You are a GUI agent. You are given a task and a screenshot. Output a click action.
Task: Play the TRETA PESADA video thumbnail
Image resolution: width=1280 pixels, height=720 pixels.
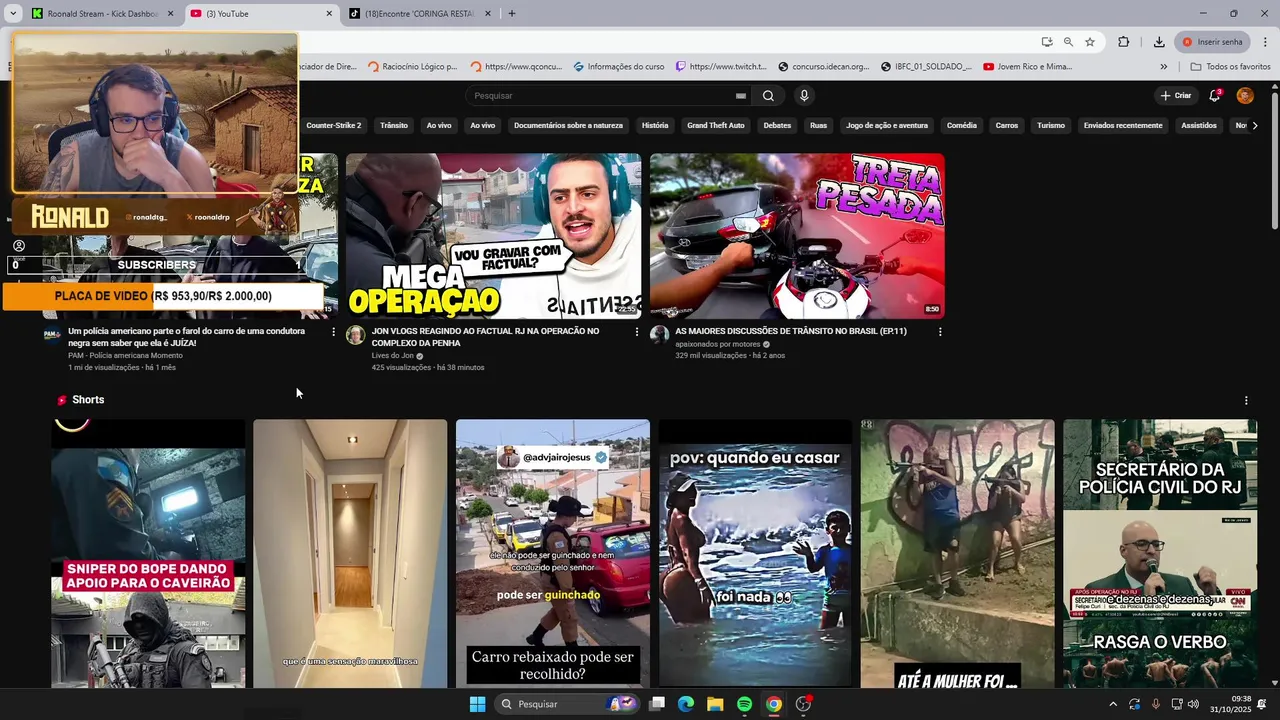coord(797,236)
